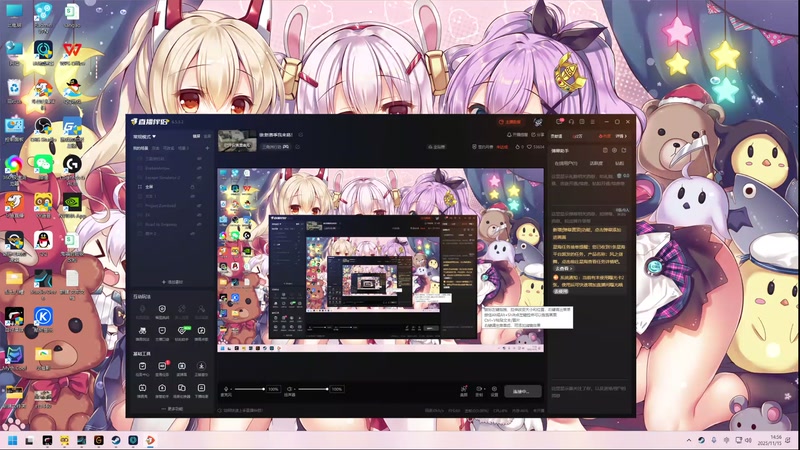Screen dimensions: 800x450
Task: Adjust the speaker volume slider
Action: 313,389
